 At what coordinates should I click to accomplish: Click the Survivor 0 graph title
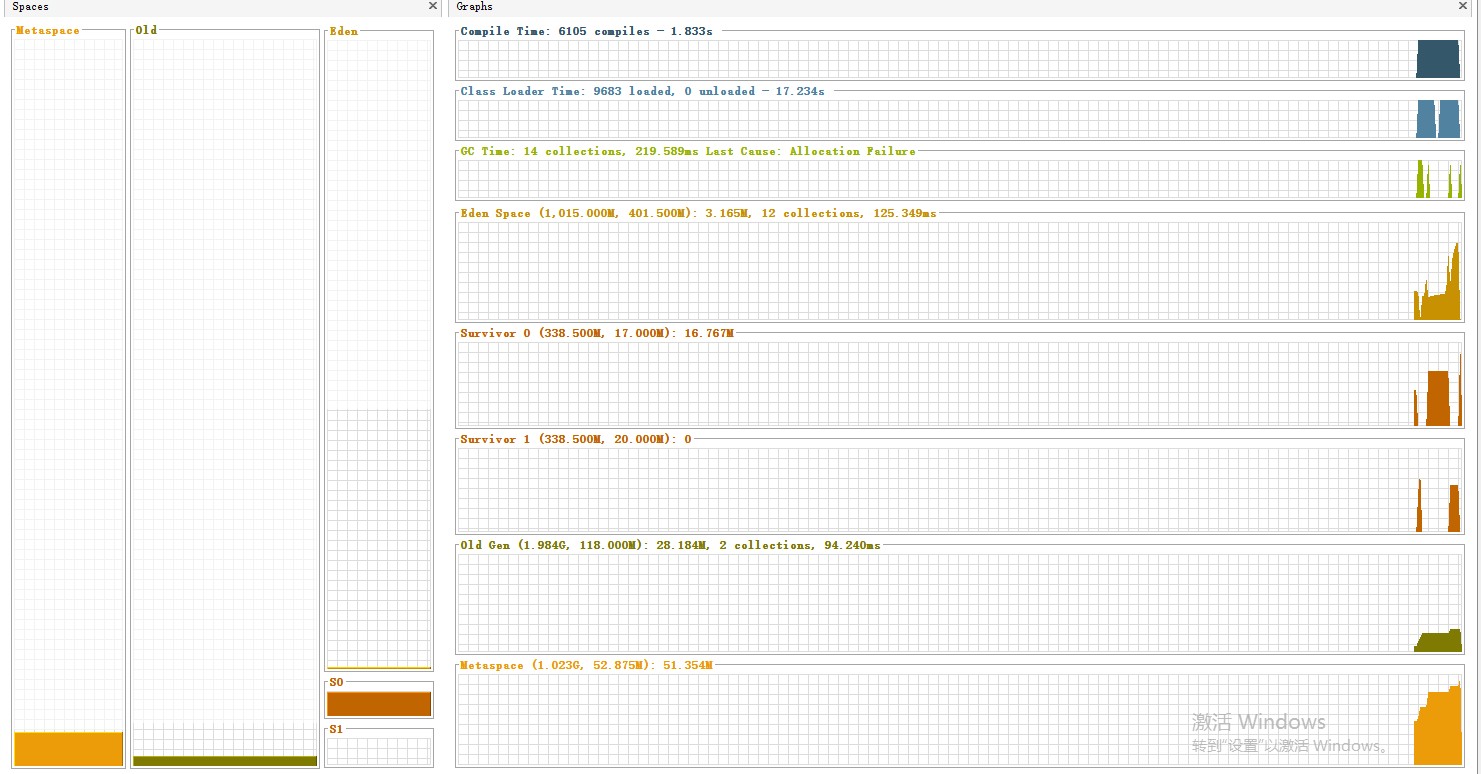(x=597, y=333)
